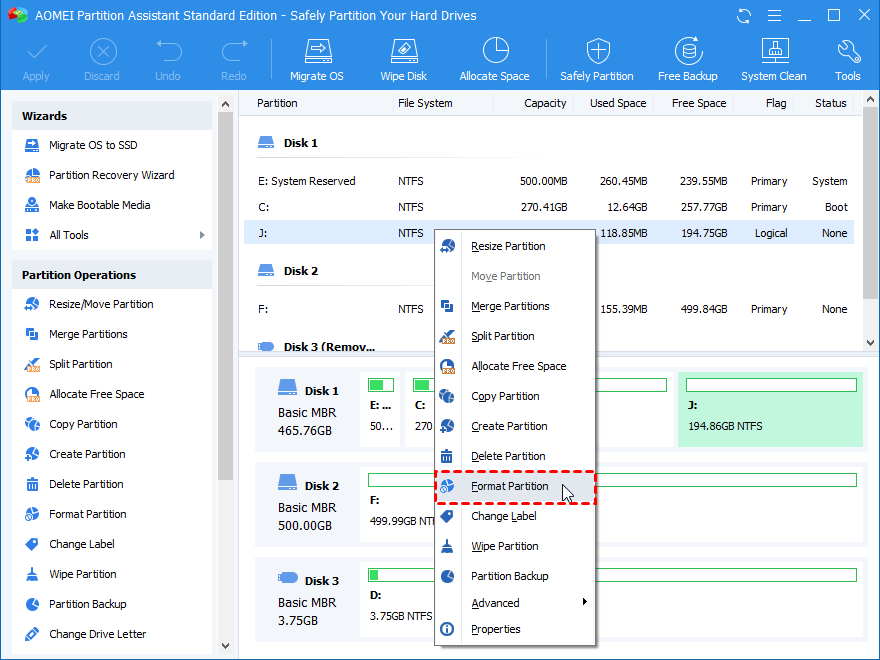The image size is (880, 660).
Task: Click the refresh icon in title bar
Action: click(743, 16)
